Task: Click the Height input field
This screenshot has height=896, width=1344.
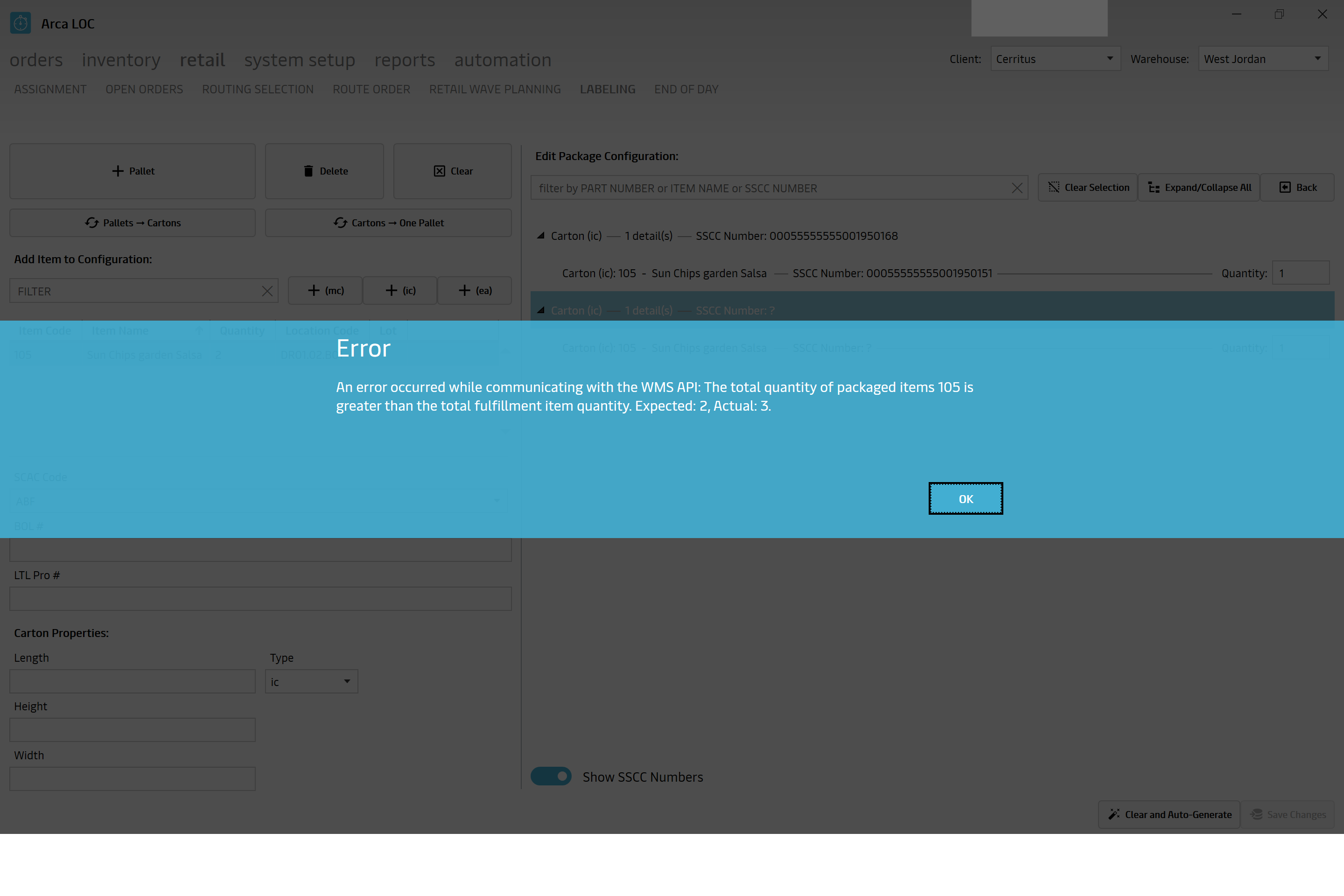Action: pyautogui.click(x=133, y=730)
